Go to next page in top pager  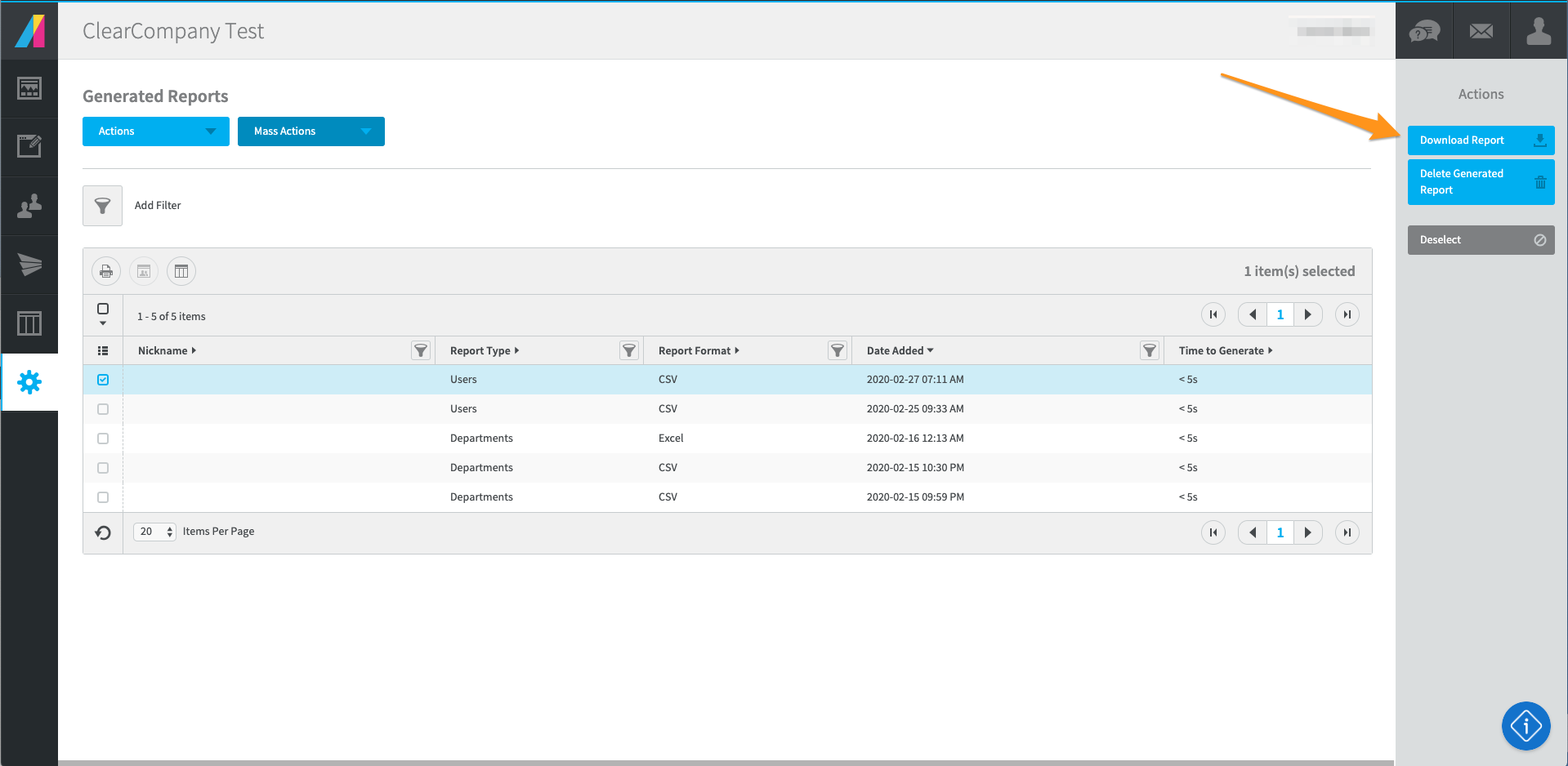pos(1308,314)
